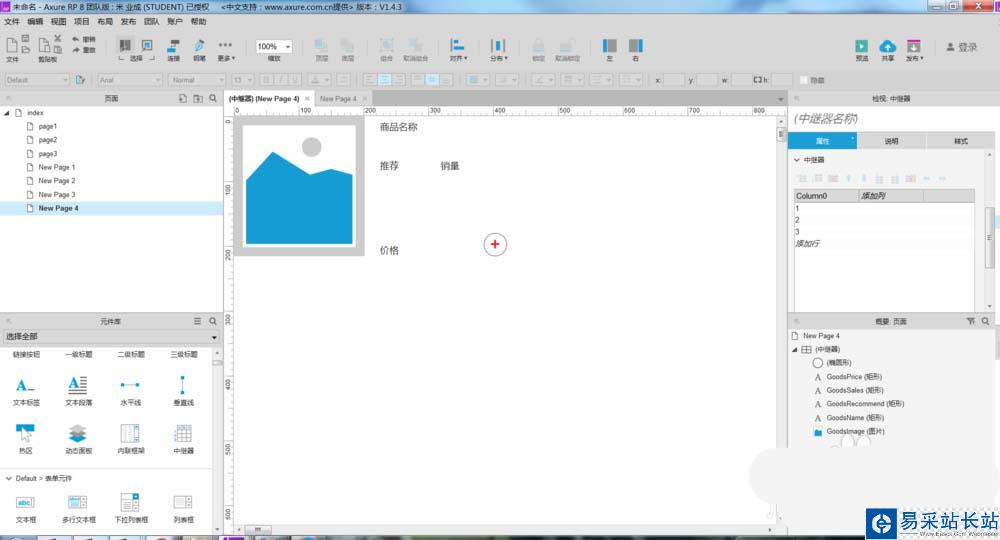The width and height of the screenshot is (1000, 540).
Task: Open the Publish (发布) toolbar dropdown
Action: [x=914, y=49]
